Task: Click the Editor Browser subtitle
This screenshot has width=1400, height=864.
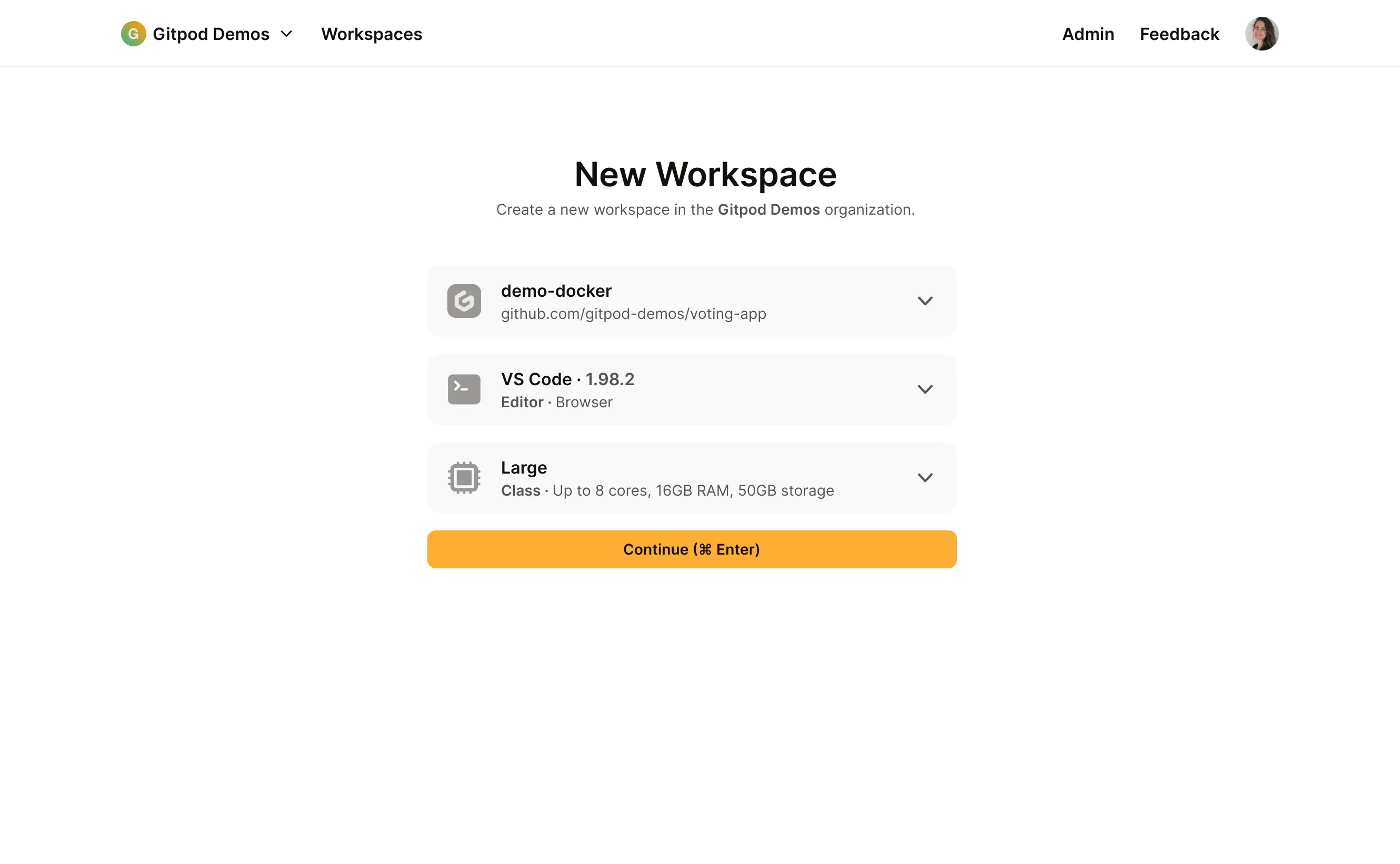Action: click(556, 403)
